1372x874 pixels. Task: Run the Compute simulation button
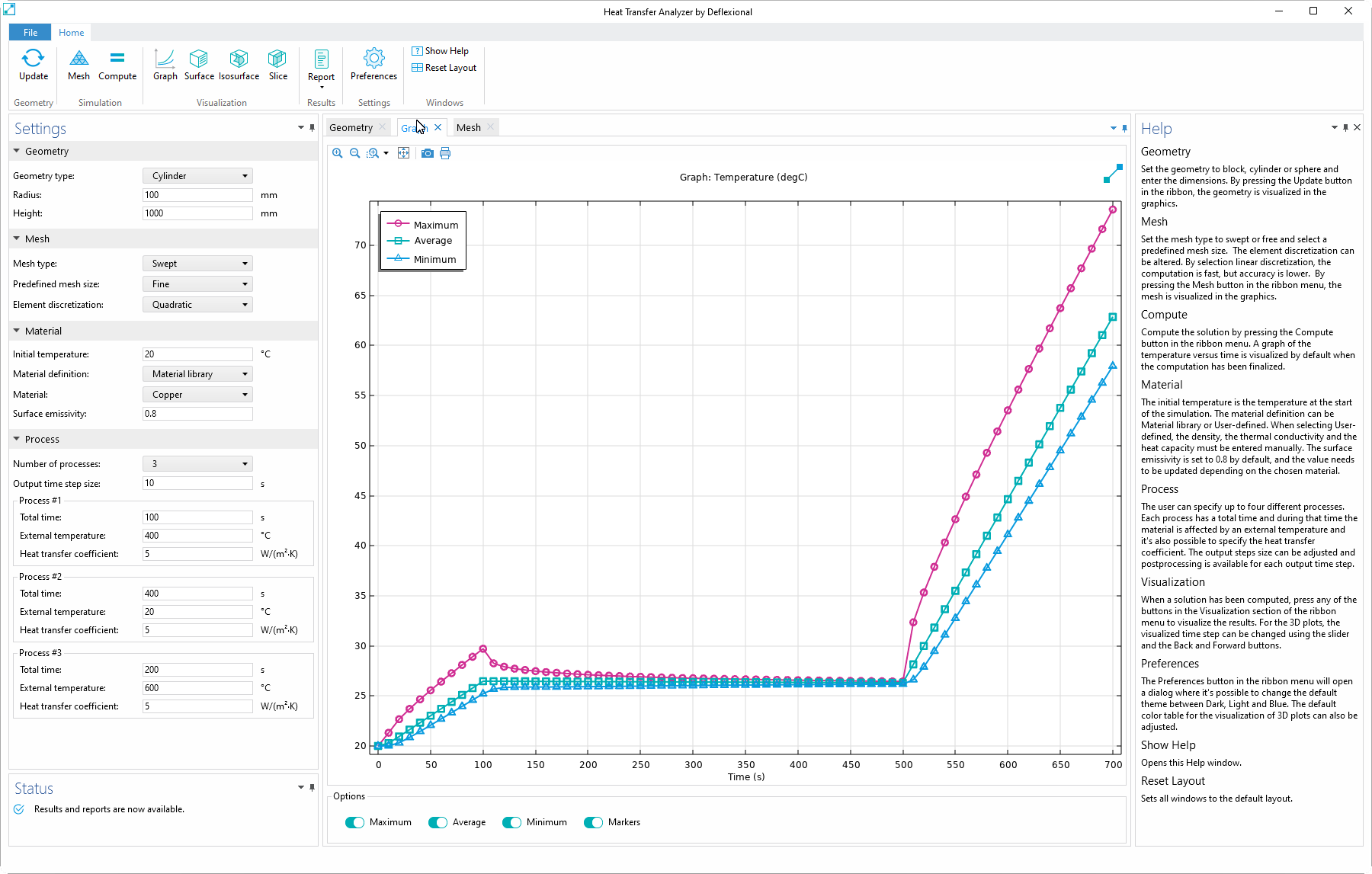click(x=117, y=65)
